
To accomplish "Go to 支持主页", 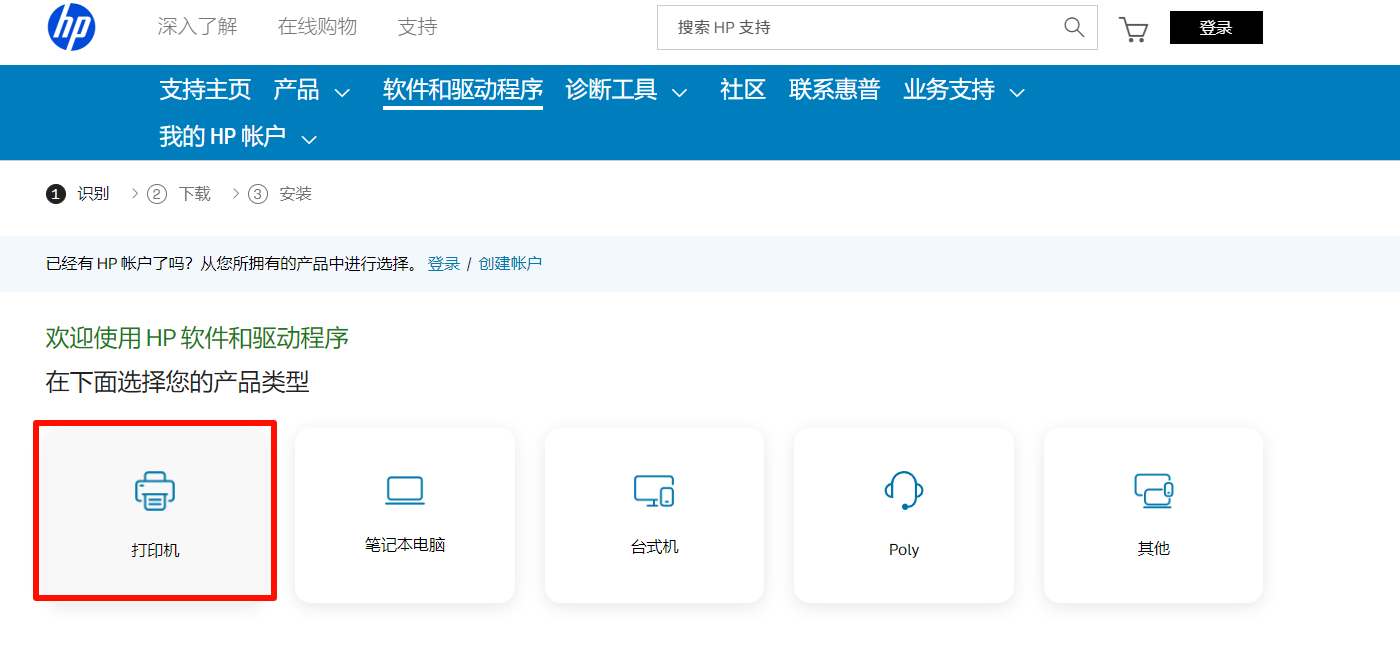I will [205, 90].
